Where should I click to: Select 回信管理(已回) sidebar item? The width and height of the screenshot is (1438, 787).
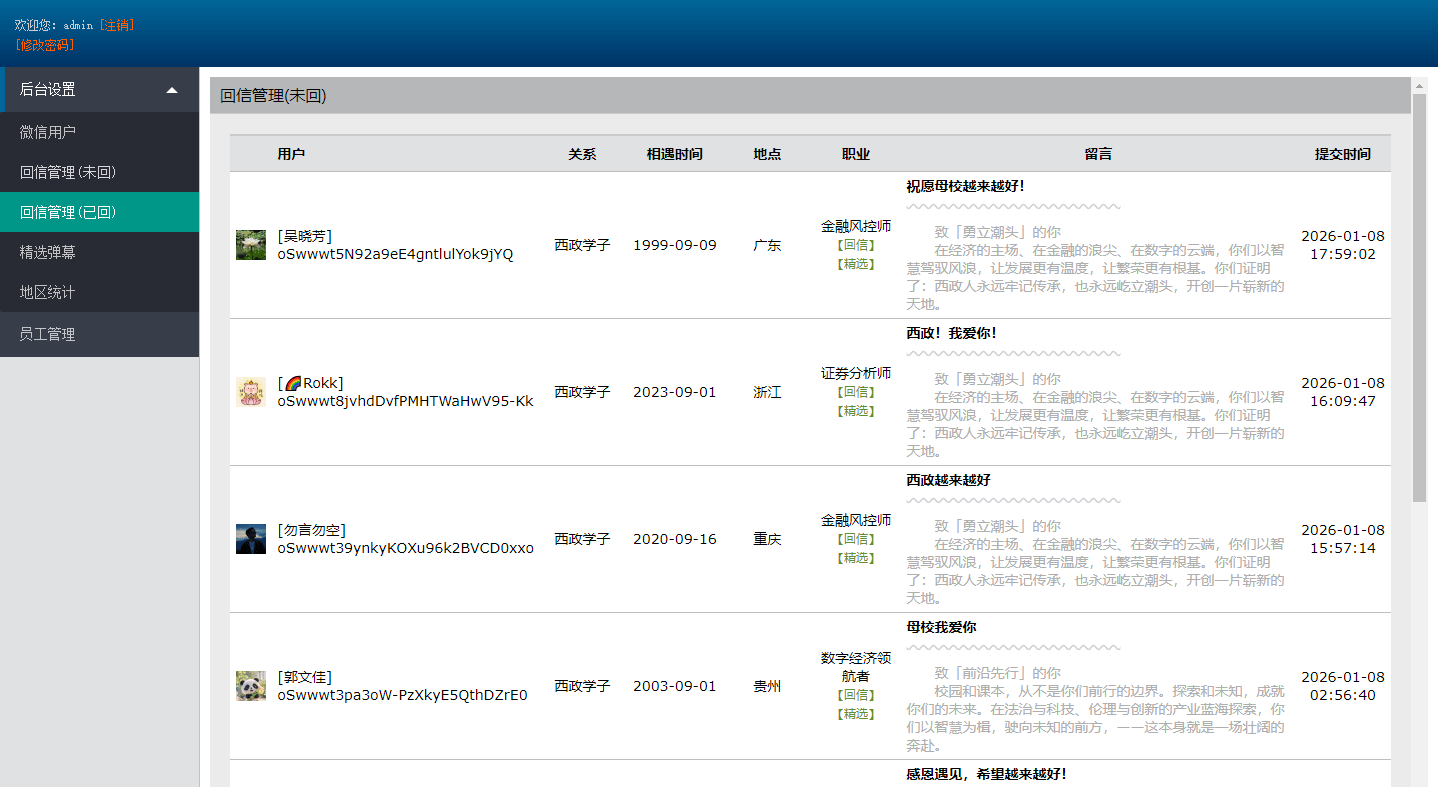click(x=68, y=212)
